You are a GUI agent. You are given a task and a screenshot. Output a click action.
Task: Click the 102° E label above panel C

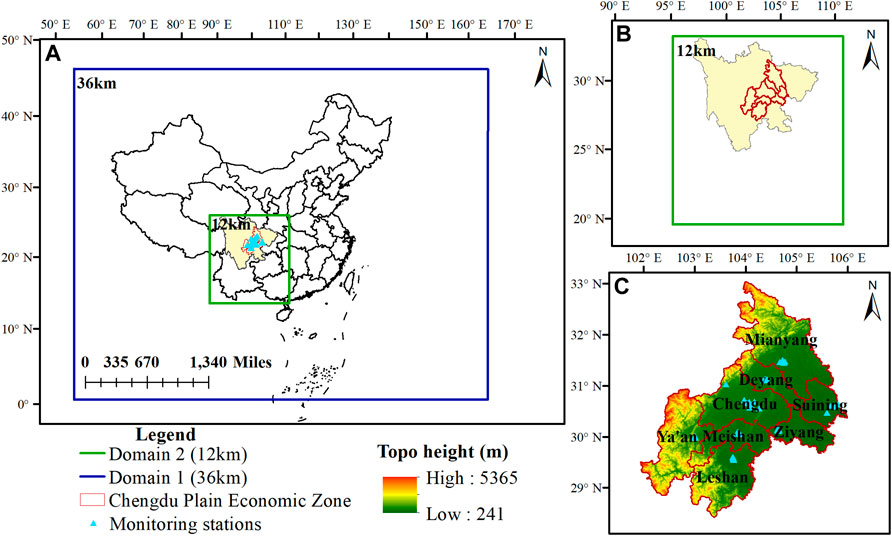tap(643, 259)
